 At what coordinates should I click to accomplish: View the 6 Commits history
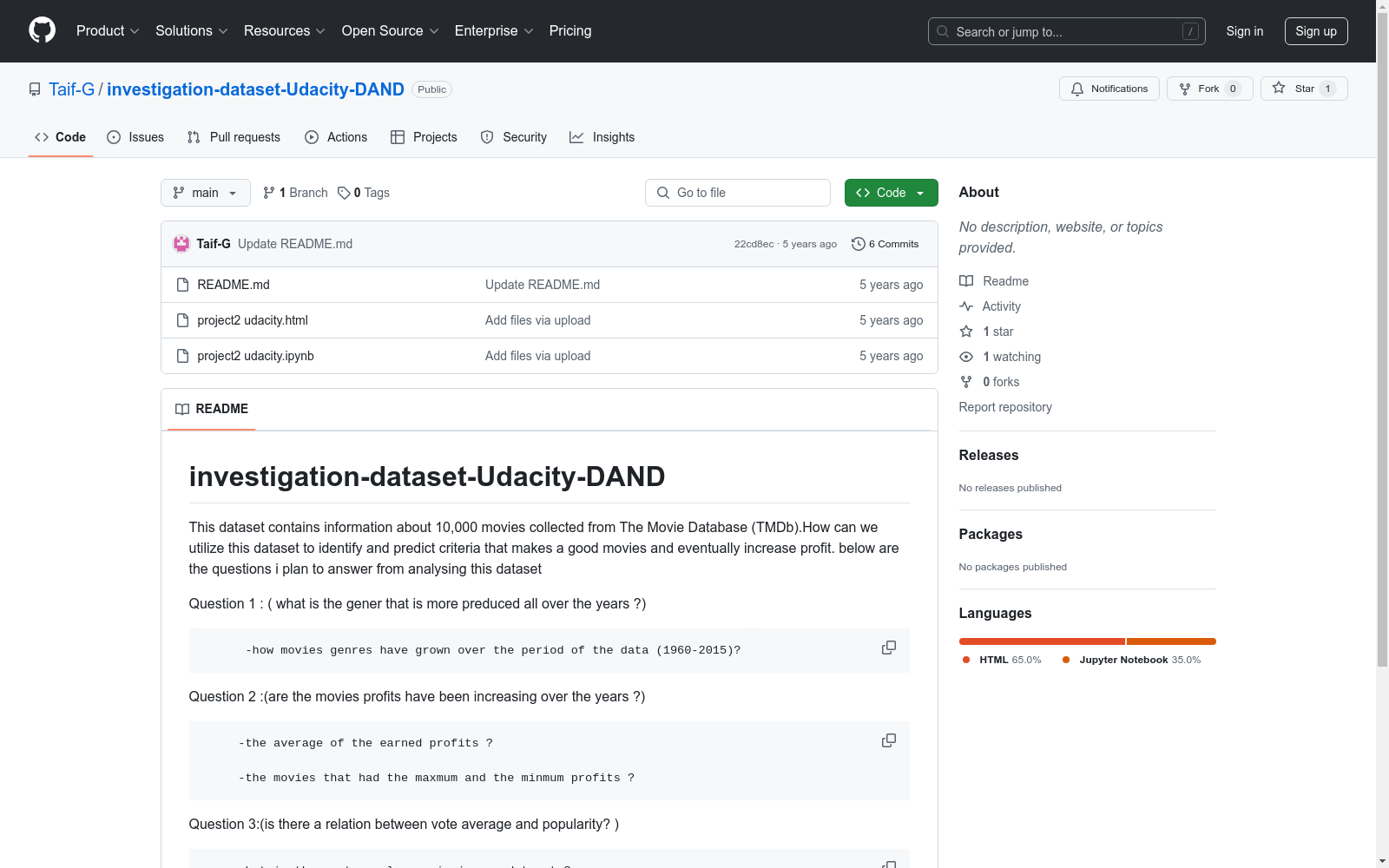pyautogui.click(x=885, y=244)
